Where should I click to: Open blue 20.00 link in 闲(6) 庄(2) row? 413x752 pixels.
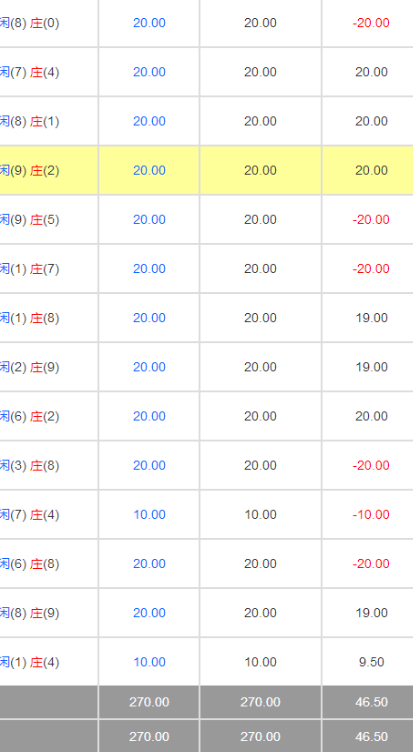point(149,416)
